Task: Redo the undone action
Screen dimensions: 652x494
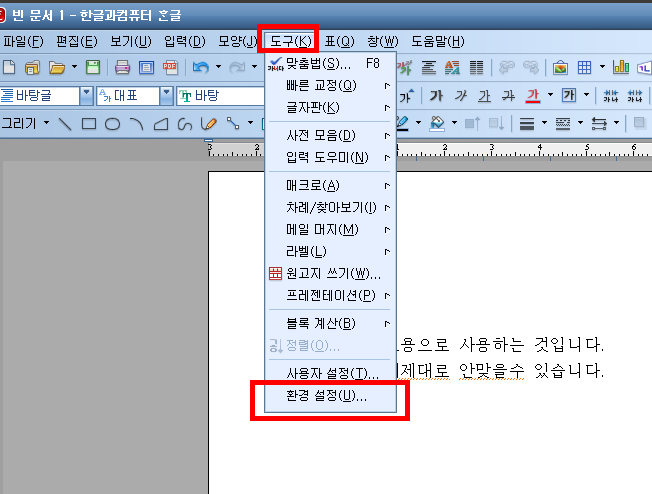Action: click(x=237, y=67)
